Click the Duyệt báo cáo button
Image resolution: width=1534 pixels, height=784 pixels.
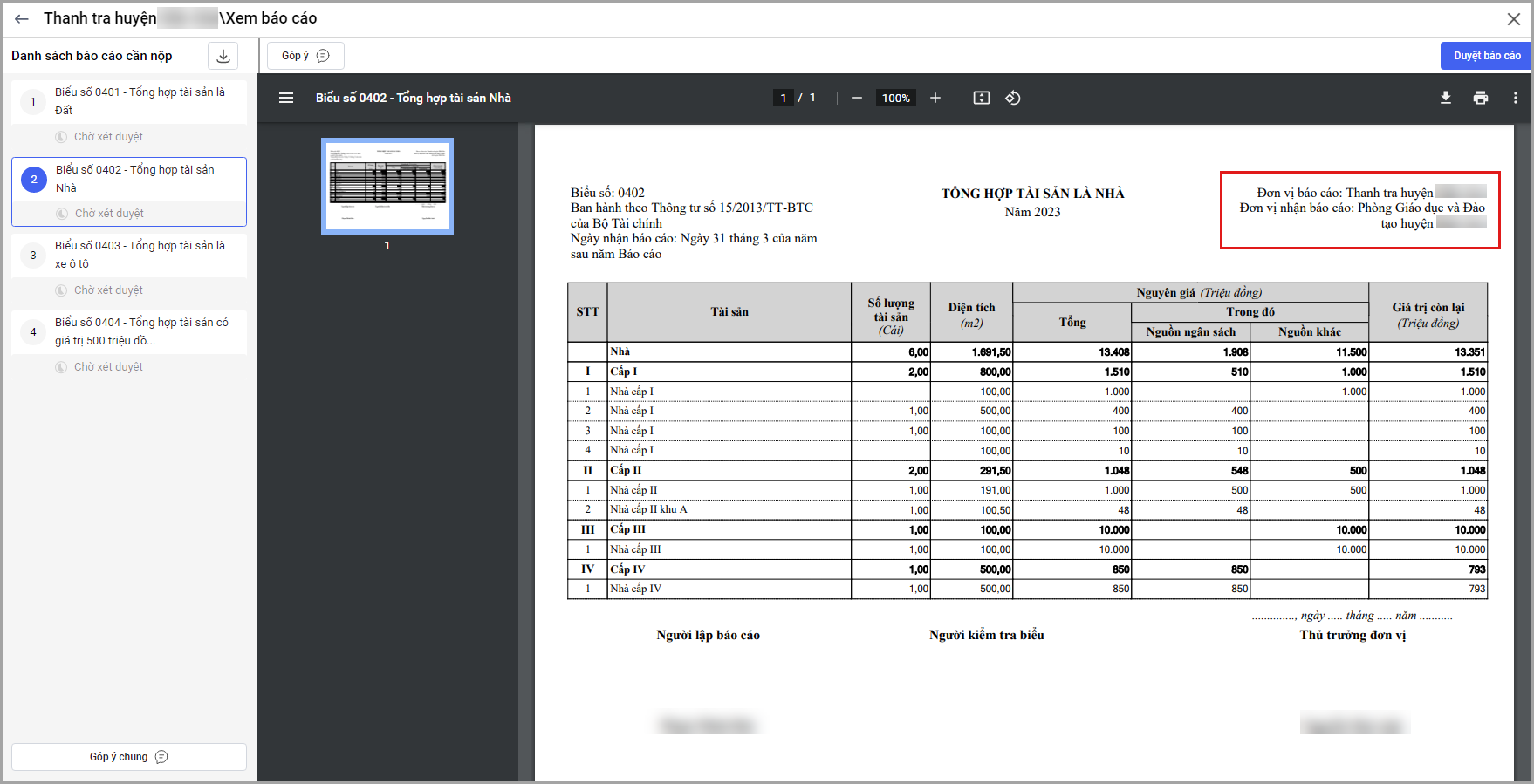1486,56
